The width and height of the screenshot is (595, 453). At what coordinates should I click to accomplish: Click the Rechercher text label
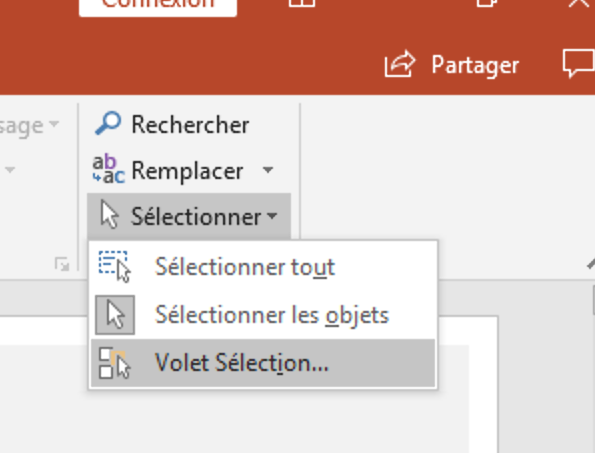190,124
